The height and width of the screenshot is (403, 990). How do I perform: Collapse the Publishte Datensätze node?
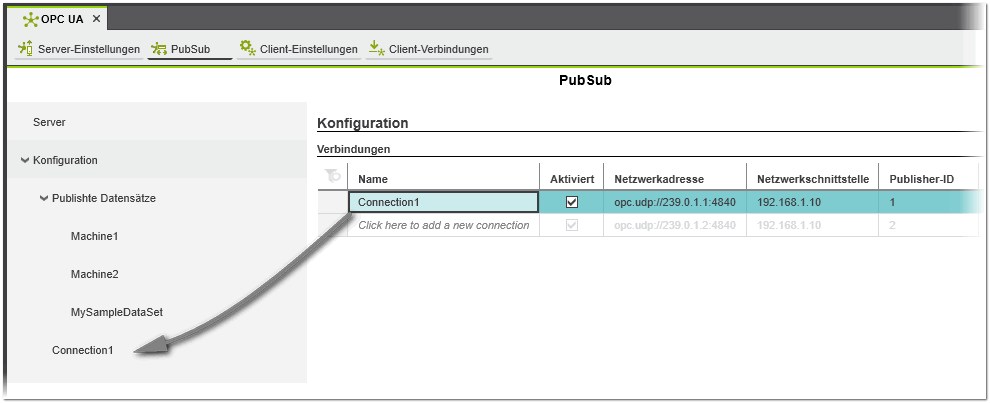coord(44,198)
